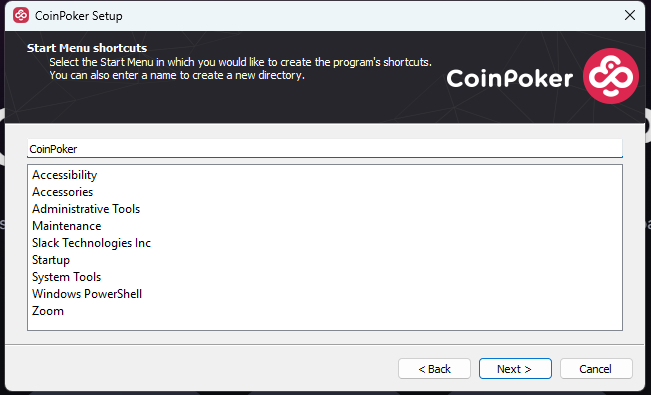The image size is (651, 395).
Task: Go to previous step with Back
Action: click(434, 369)
